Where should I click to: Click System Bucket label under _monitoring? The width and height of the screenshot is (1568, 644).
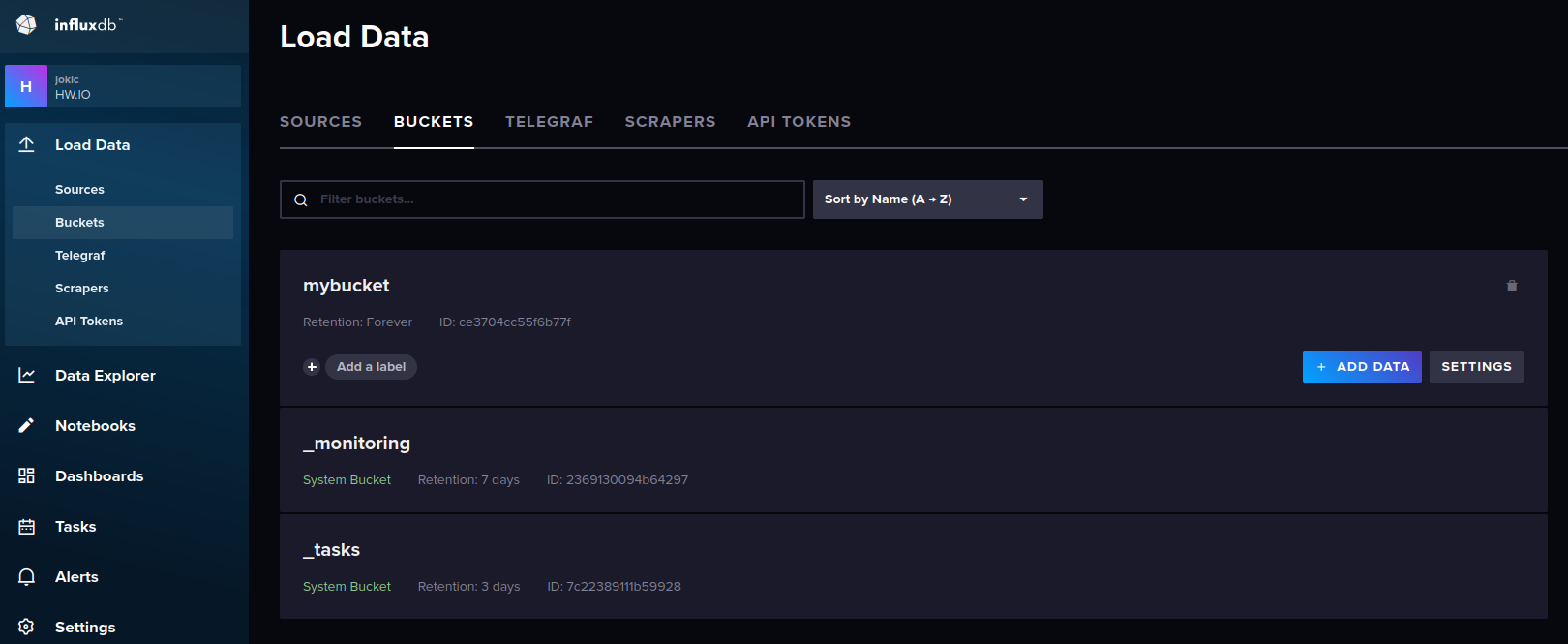coord(347,480)
